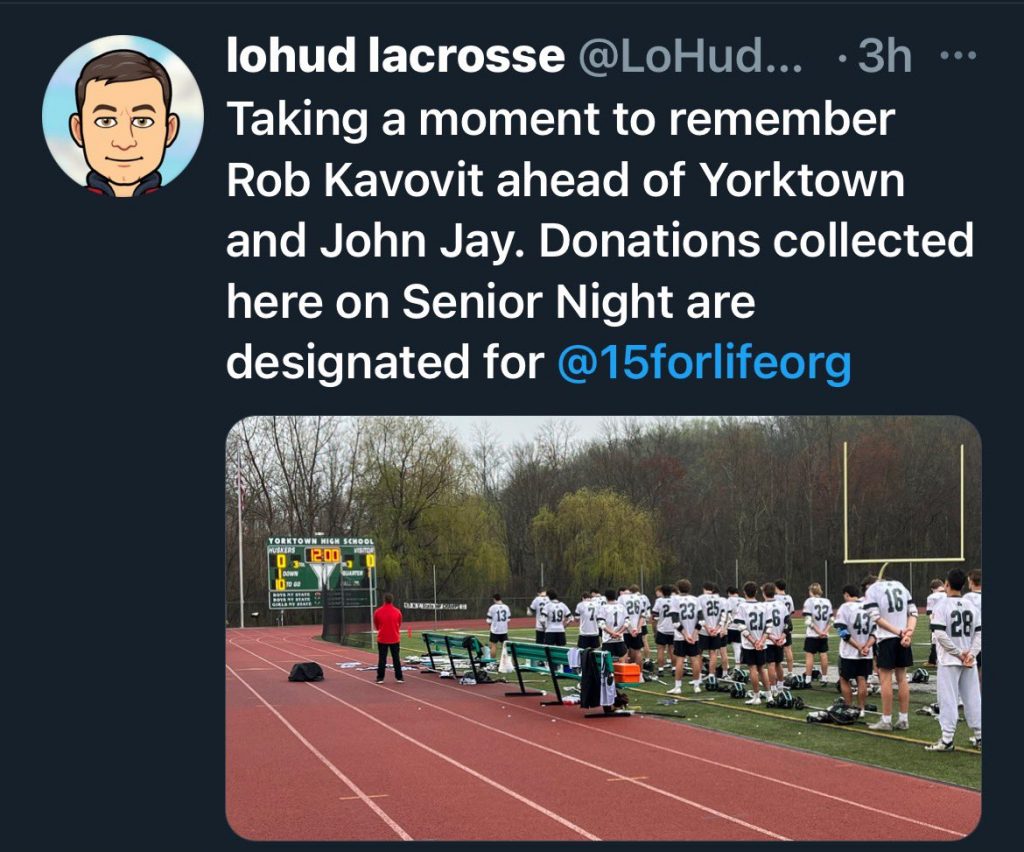Follow the @15forlifeorg mention link
This screenshot has width=1024, height=852.
704,362
